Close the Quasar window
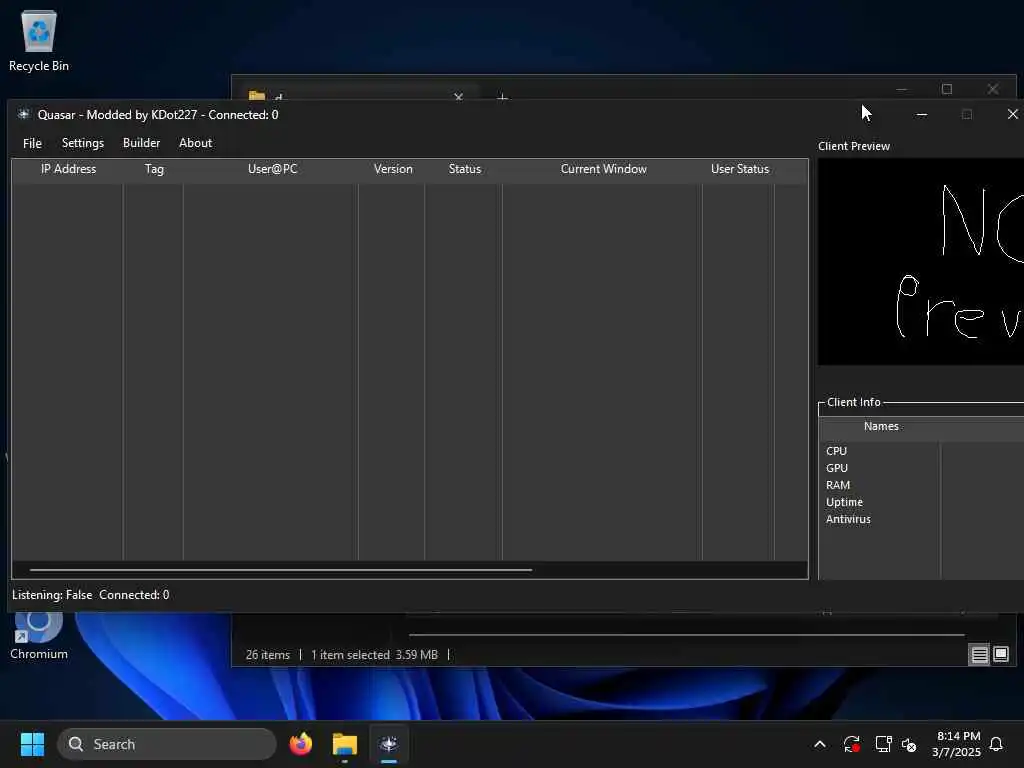1024x768 pixels. click(1012, 114)
